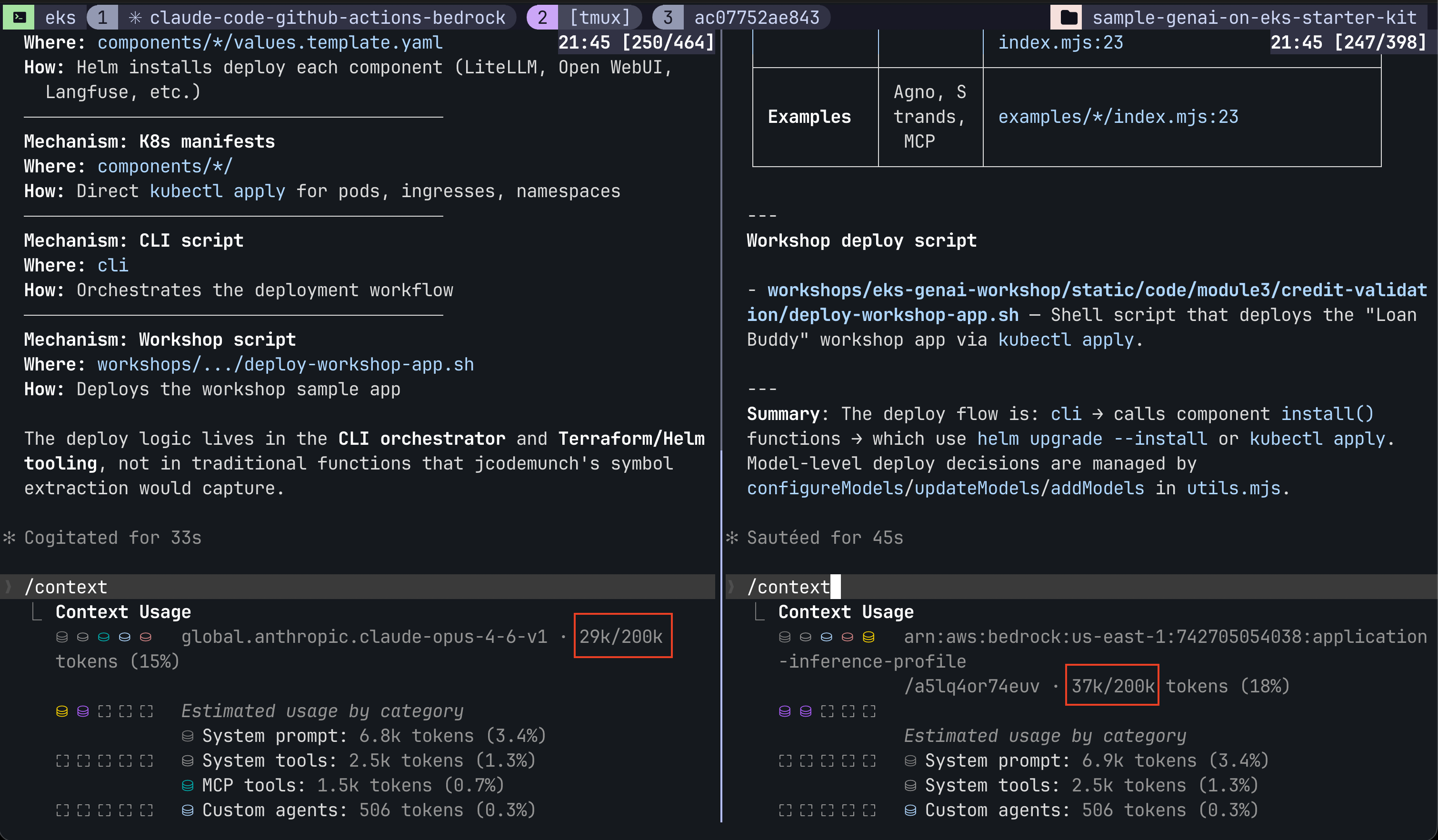Click the 21:45 [247/398] scroll indicator
The image size is (1438, 840).
[x=1348, y=42]
